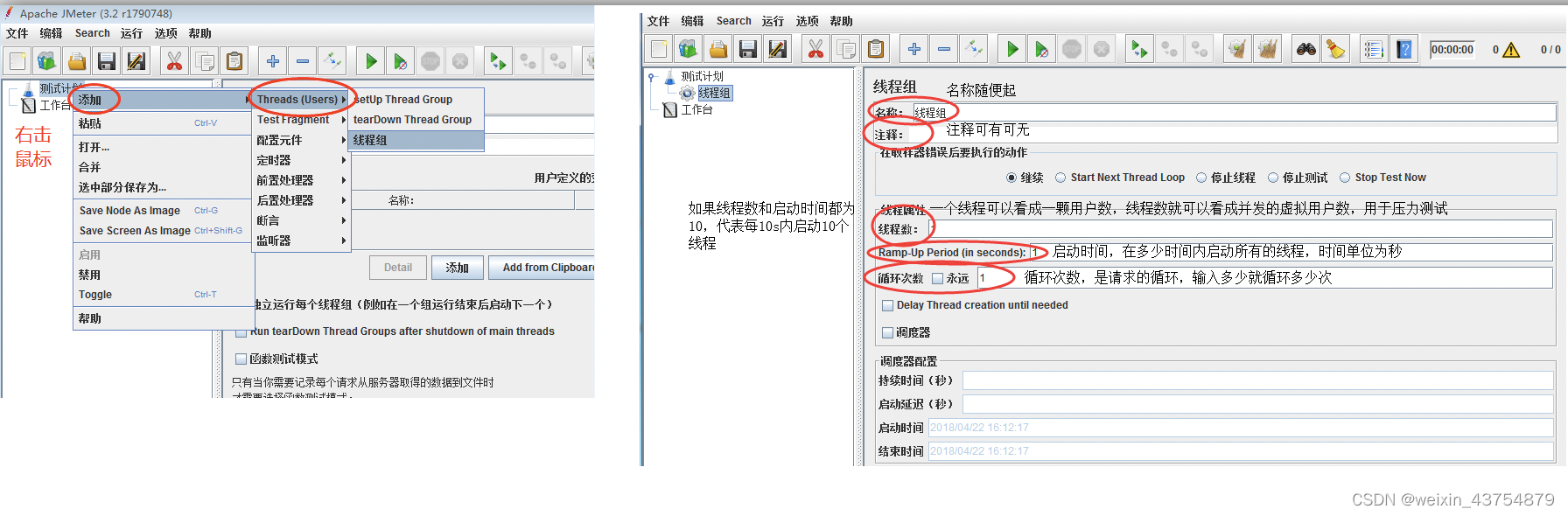This screenshot has width=1568, height=516.
Task: Click the Remote Start All icon in left window
Action: pos(498,60)
